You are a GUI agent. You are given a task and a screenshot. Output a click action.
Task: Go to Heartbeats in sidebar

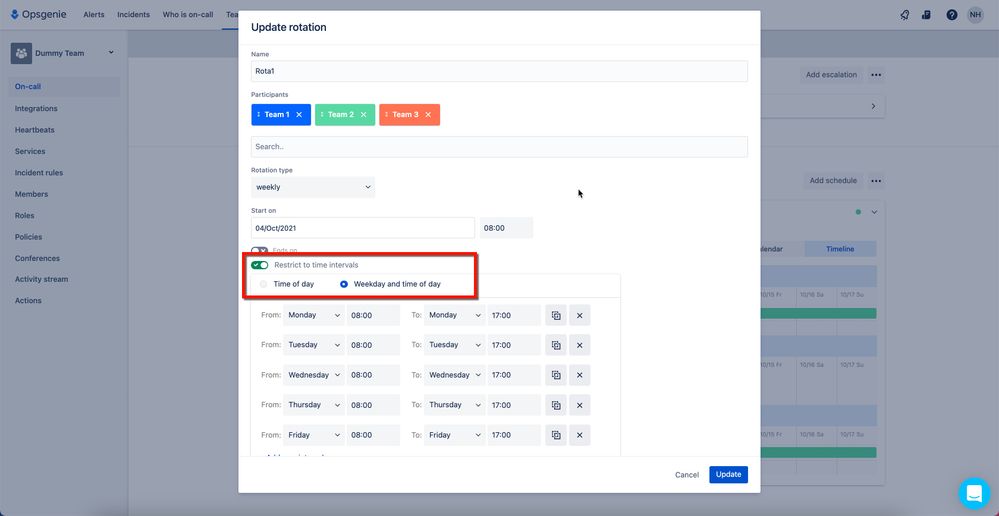coord(34,130)
